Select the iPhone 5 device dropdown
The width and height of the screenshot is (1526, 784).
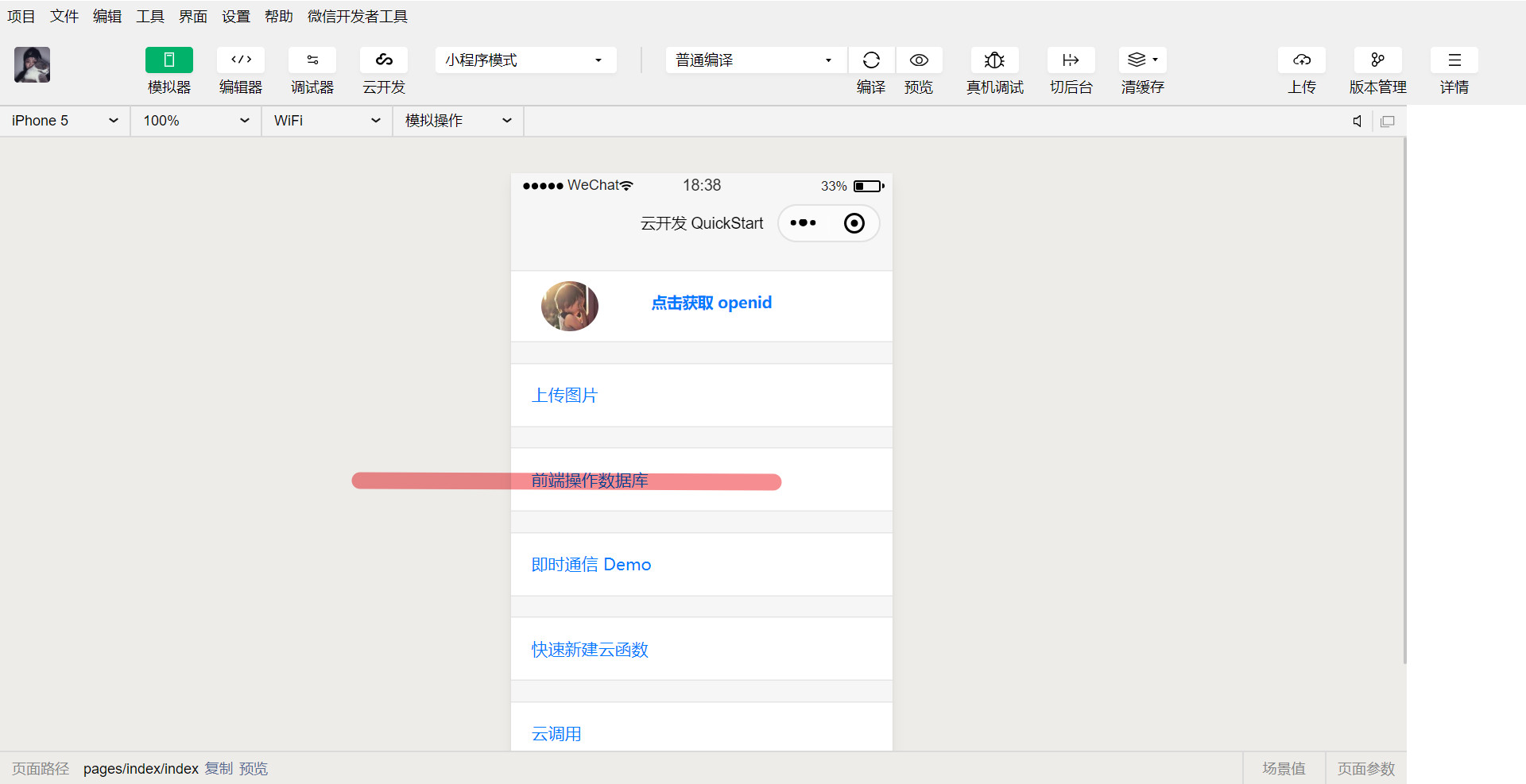click(65, 121)
